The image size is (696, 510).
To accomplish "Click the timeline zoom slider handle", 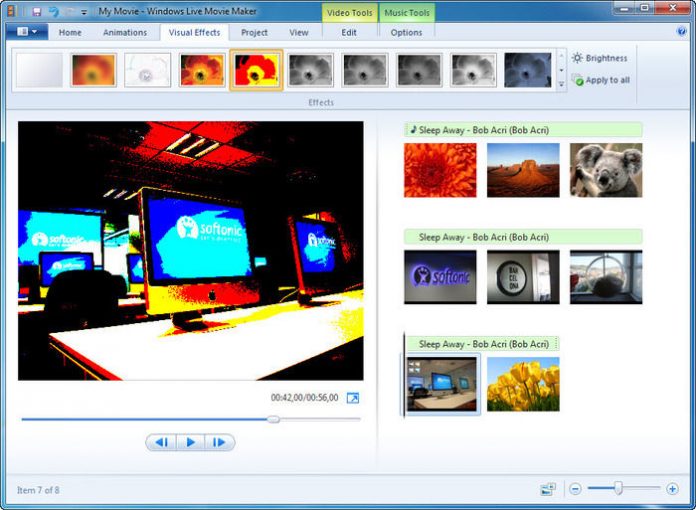I will pyautogui.click(x=618, y=488).
